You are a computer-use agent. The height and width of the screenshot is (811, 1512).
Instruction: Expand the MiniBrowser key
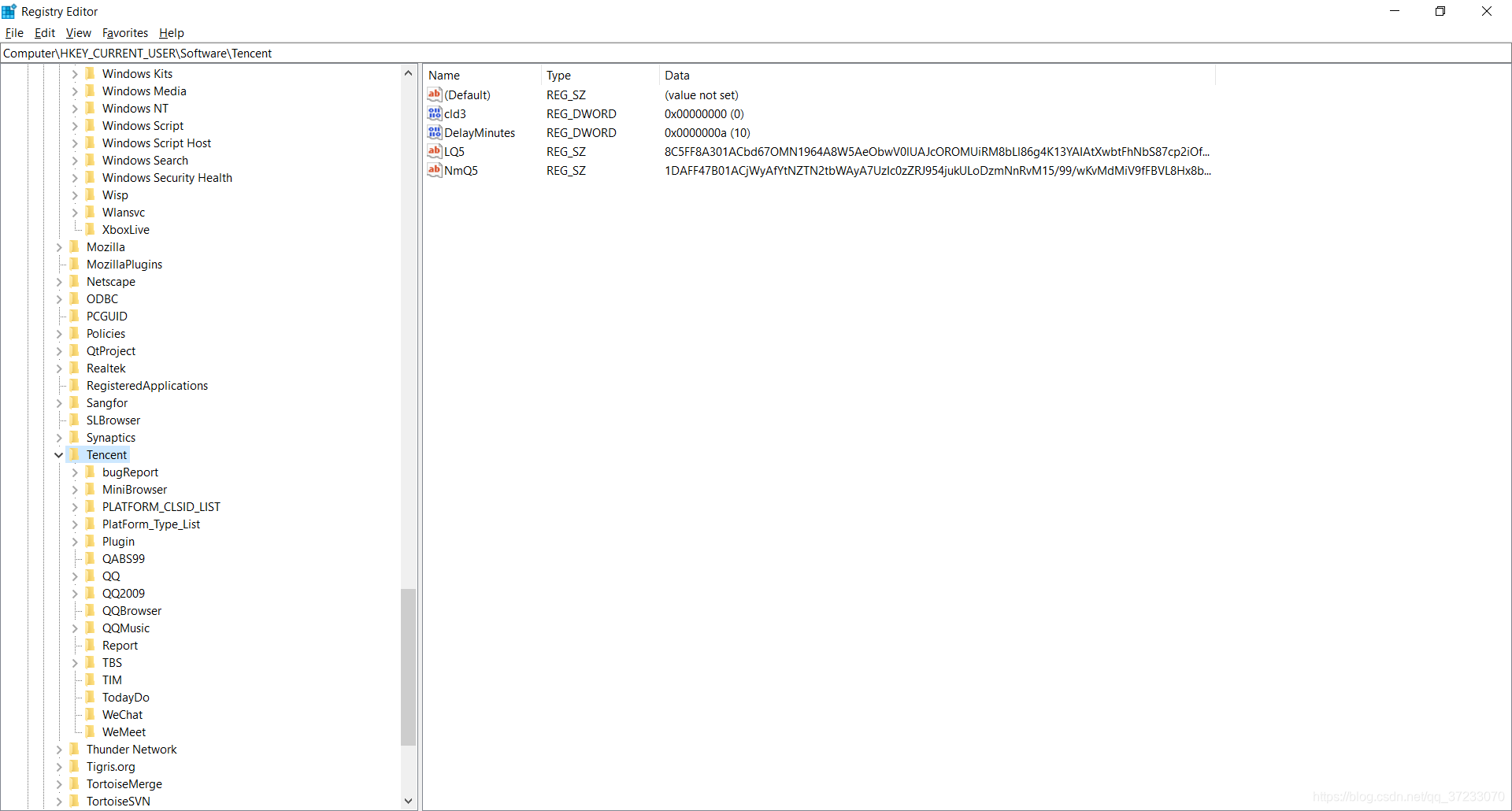pos(75,490)
